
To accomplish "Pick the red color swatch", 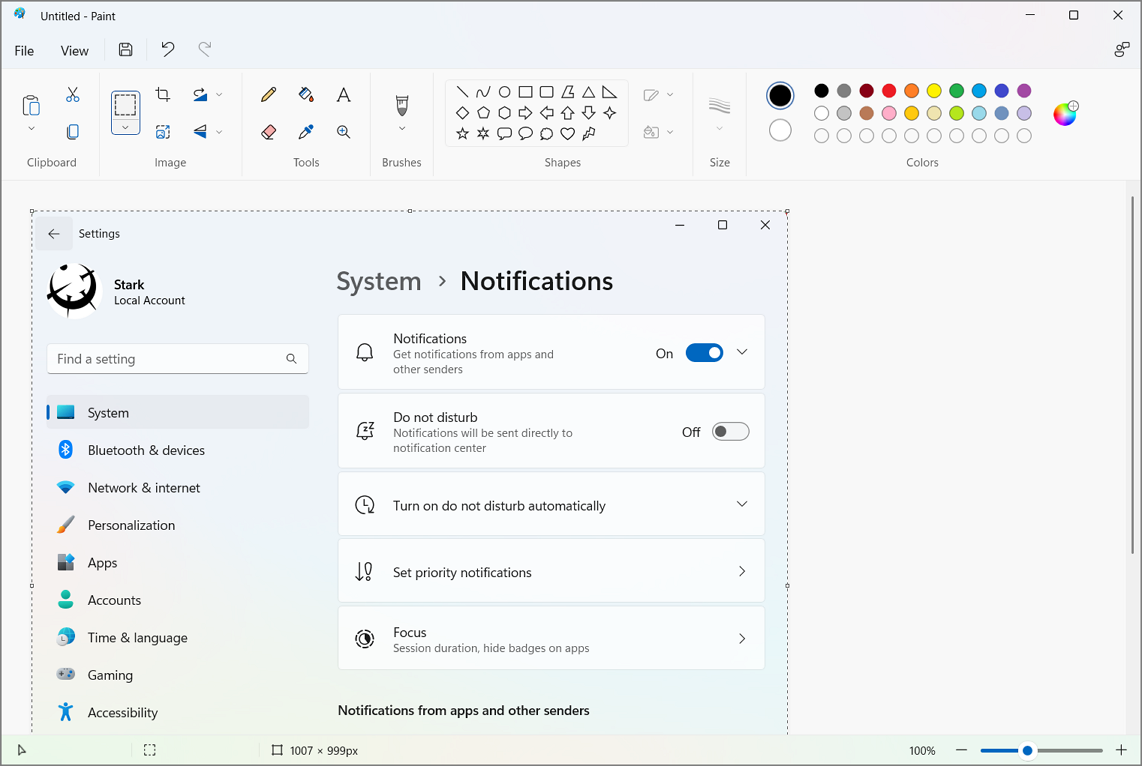I will tap(889, 90).
